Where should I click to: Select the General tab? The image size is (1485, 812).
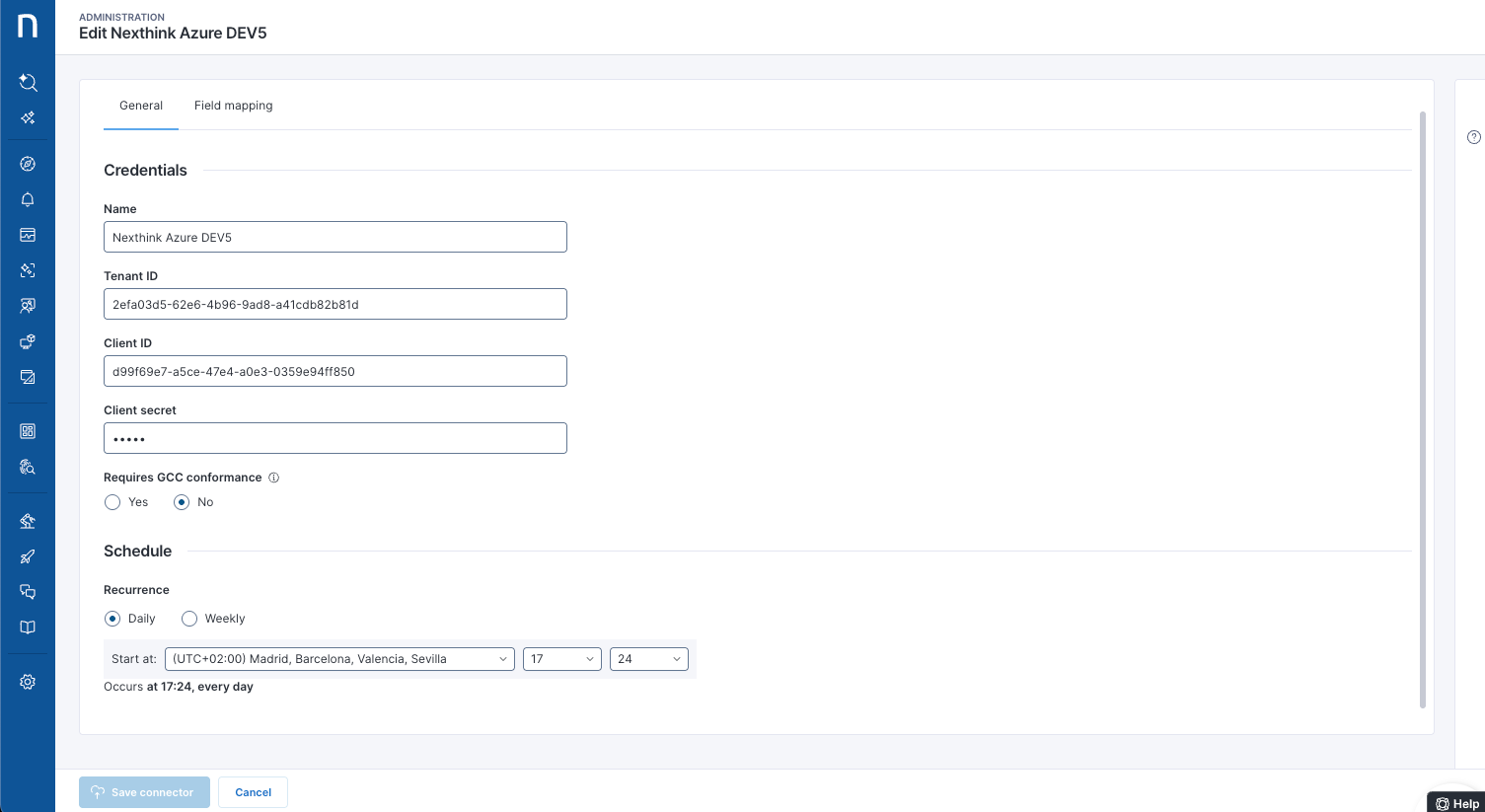(x=141, y=106)
